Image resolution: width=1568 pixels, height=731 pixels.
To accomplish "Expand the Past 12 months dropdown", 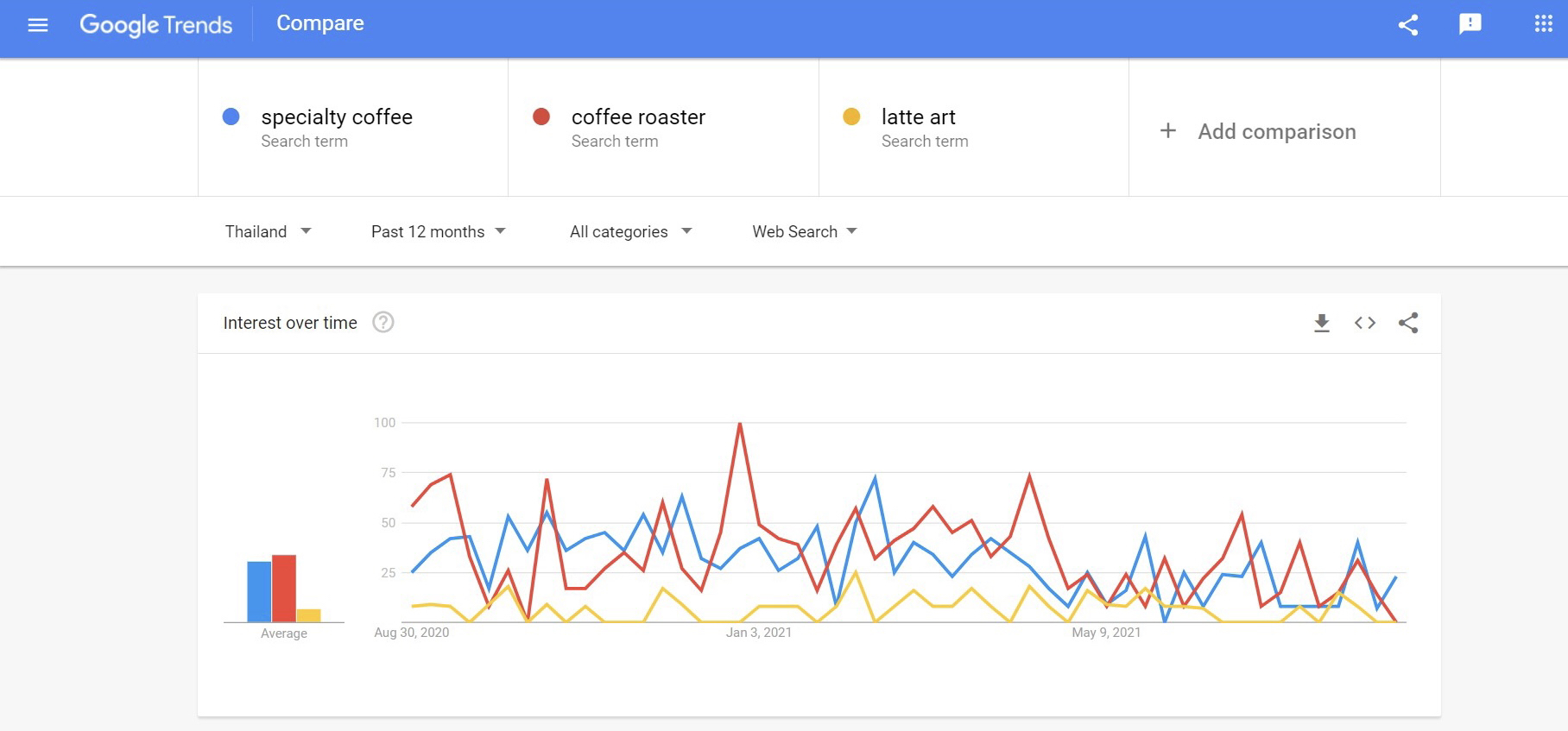I will 438,231.
